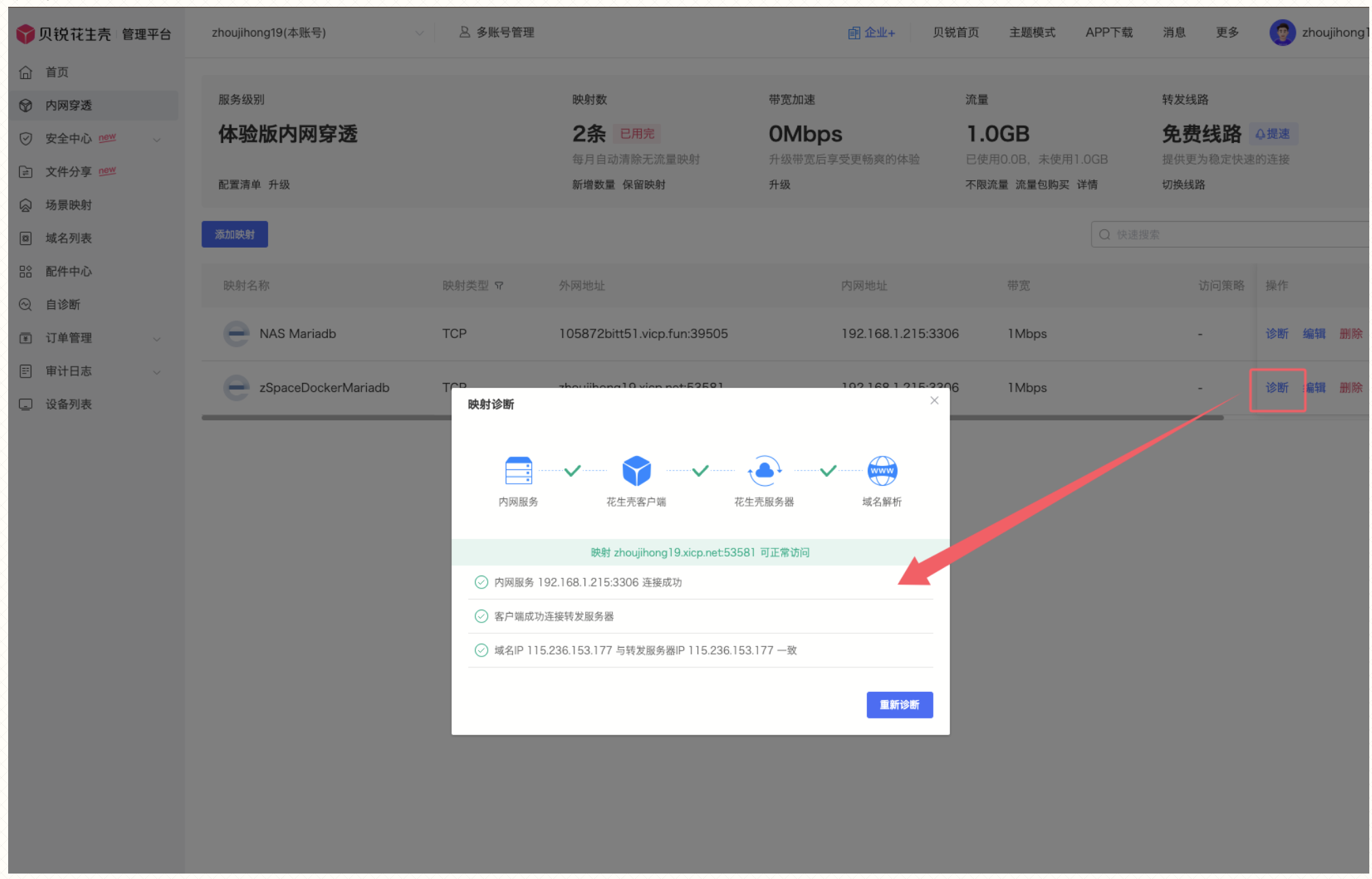Click 安全中心 shield icon
This screenshot has height=879, width=1372.
(26, 139)
